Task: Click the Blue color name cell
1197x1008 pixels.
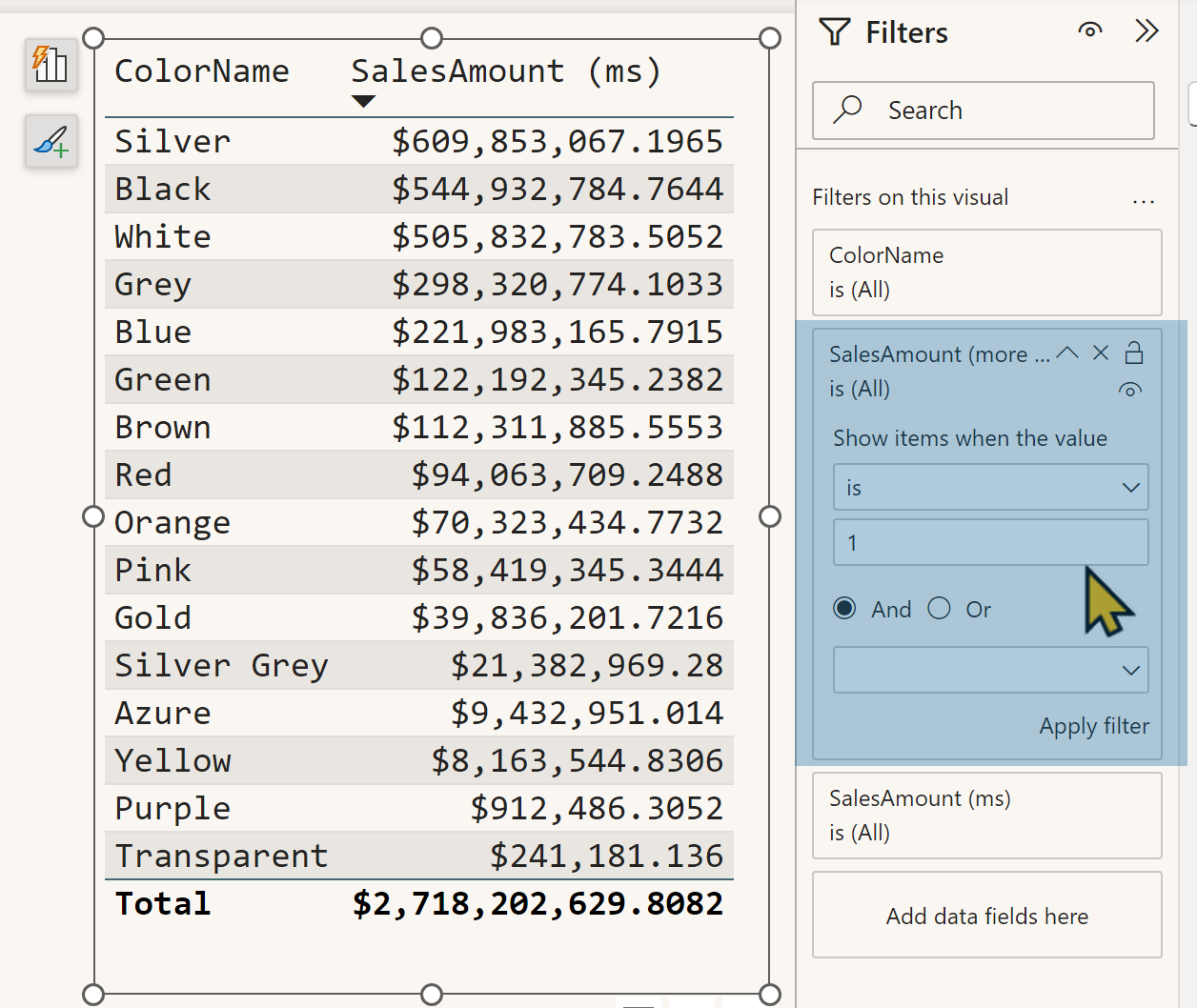Action: coord(153,332)
